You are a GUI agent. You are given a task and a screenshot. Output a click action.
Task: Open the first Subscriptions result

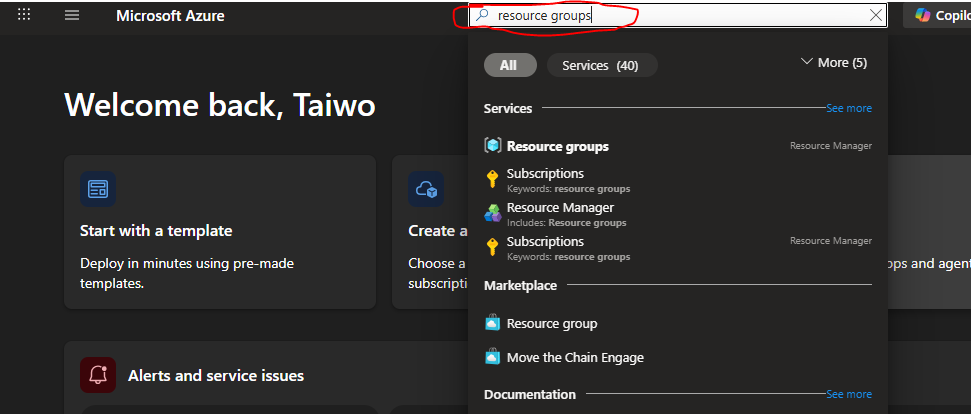click(677, 179)
